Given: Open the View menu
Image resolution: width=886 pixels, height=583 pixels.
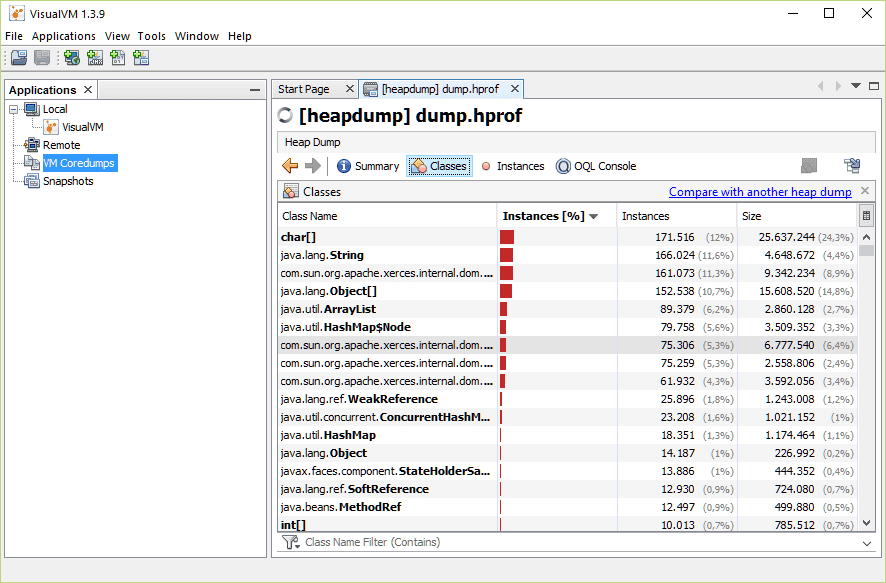Looking at the screenshot, I should click(x=117, y=36).
